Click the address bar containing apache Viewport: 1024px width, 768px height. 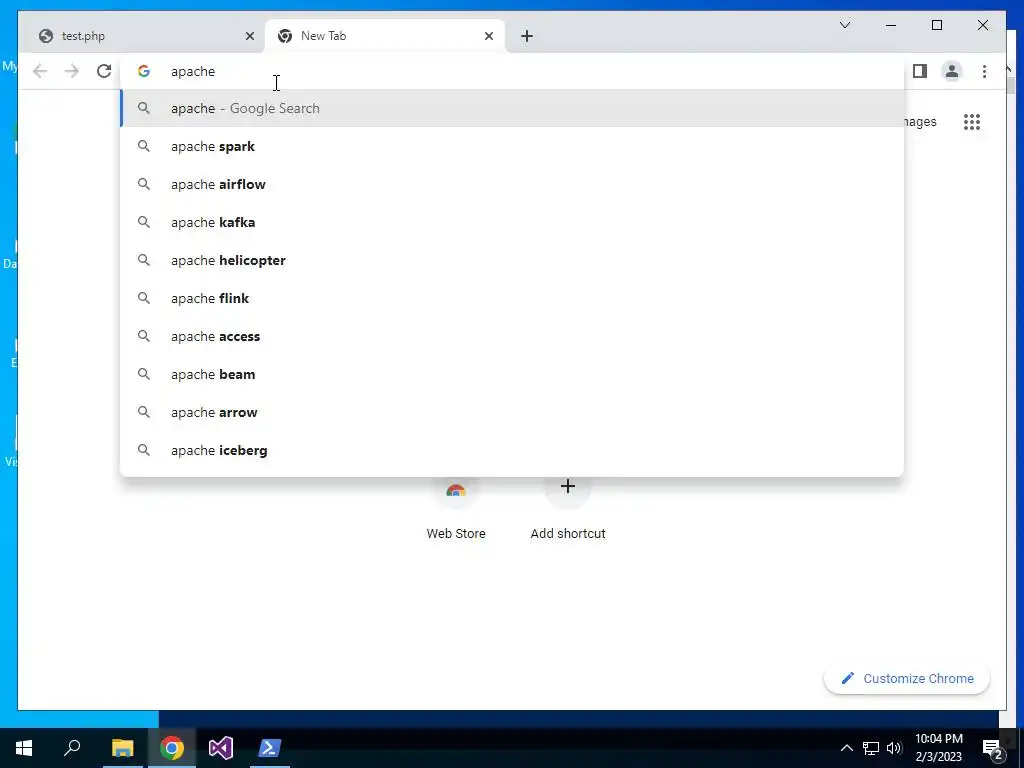pyautogui.click(x=512, y=71)
